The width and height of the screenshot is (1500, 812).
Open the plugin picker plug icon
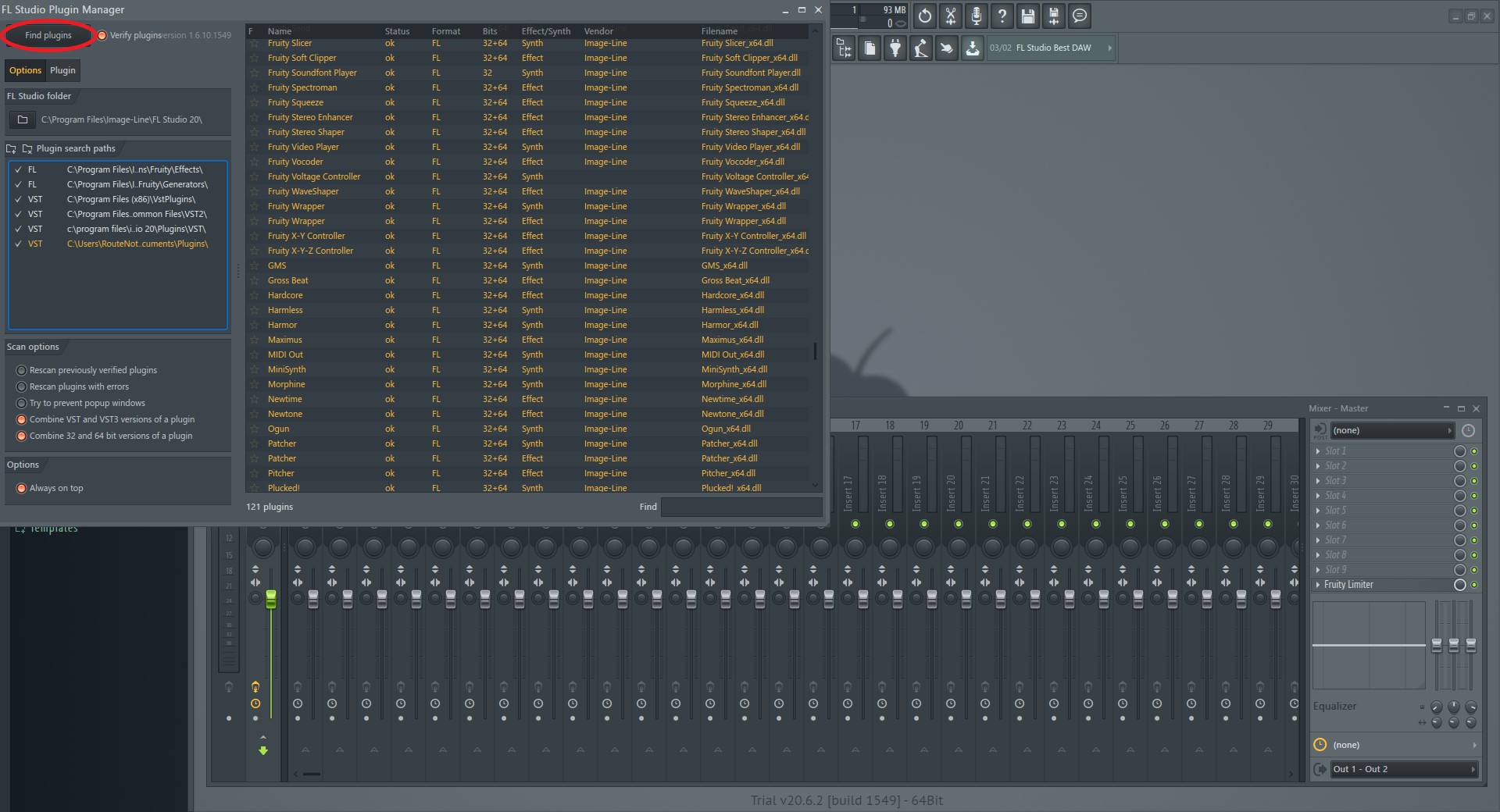point(895,48)
